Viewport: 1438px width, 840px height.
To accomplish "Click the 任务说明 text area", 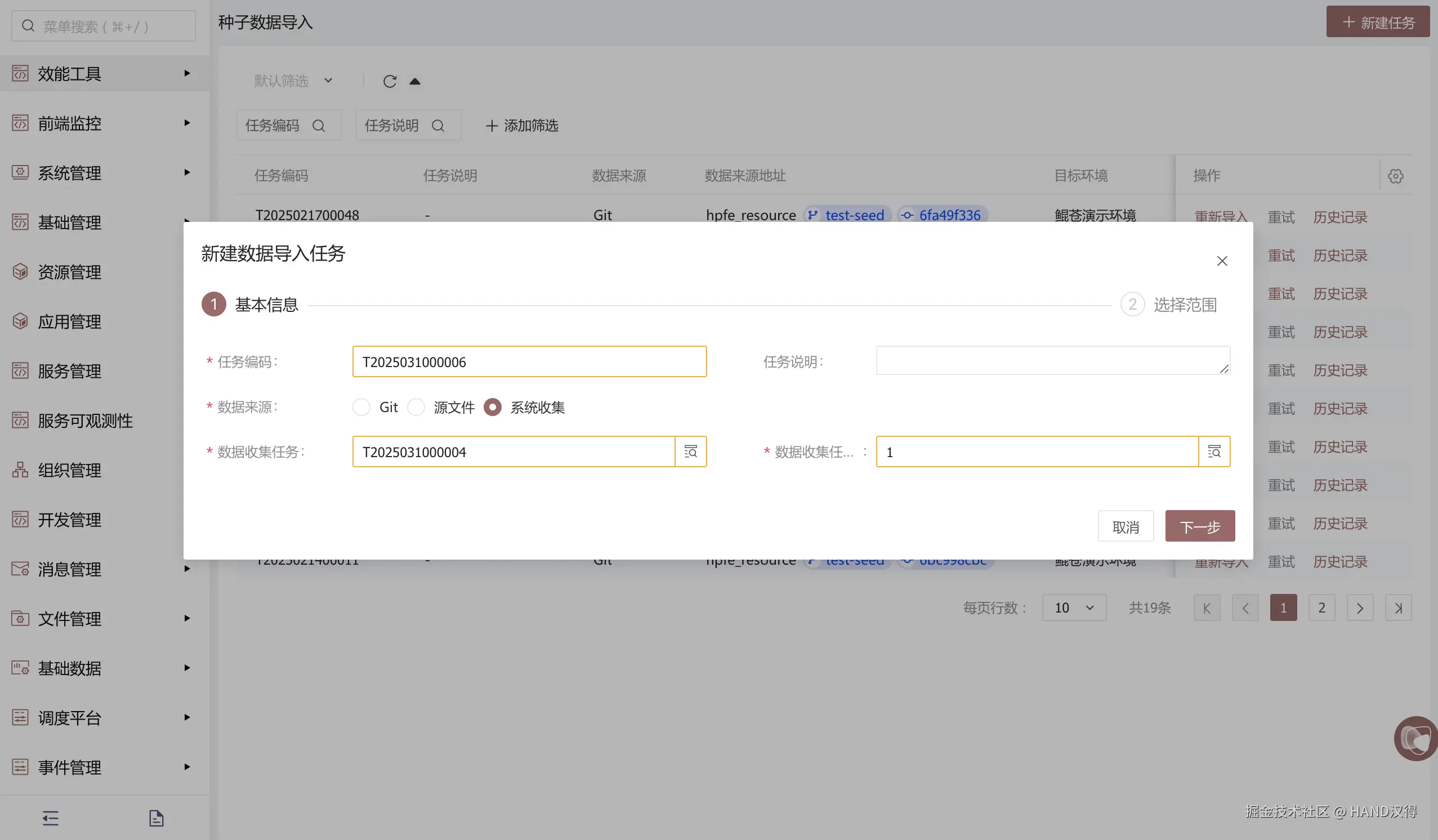I will 1052,361.
